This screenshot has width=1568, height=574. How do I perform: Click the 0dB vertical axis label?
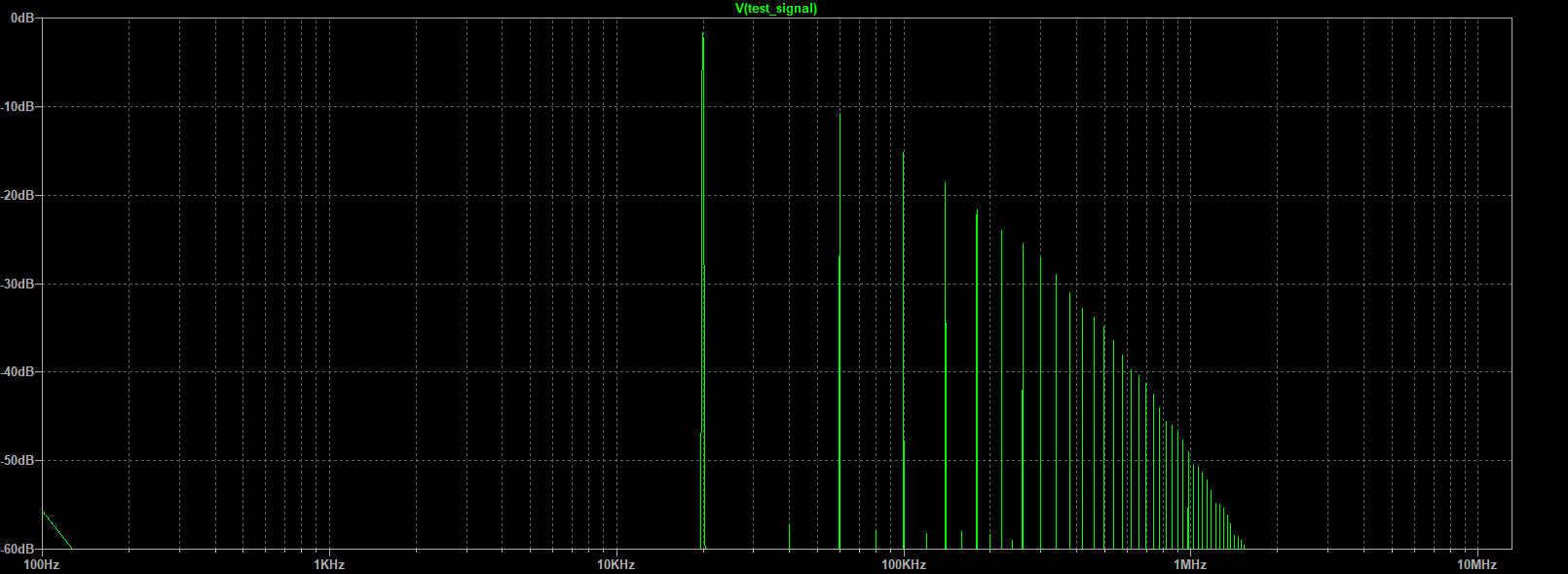pyautogui.click(x=22, y=19)
